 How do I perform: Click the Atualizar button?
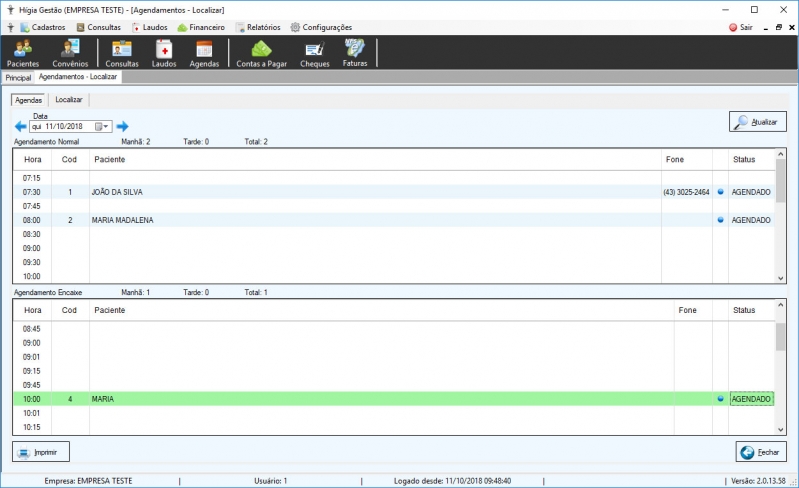757,122
